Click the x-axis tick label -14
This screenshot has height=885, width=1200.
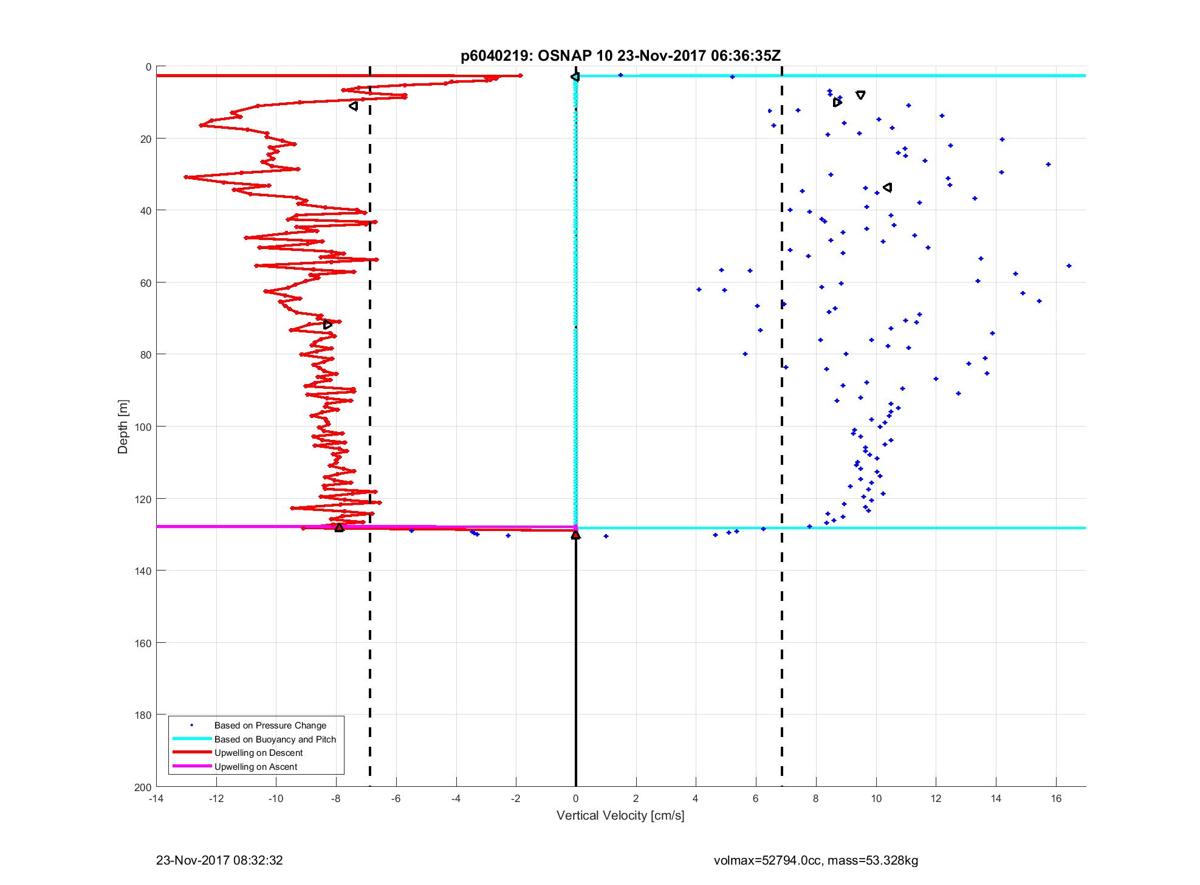156,798
